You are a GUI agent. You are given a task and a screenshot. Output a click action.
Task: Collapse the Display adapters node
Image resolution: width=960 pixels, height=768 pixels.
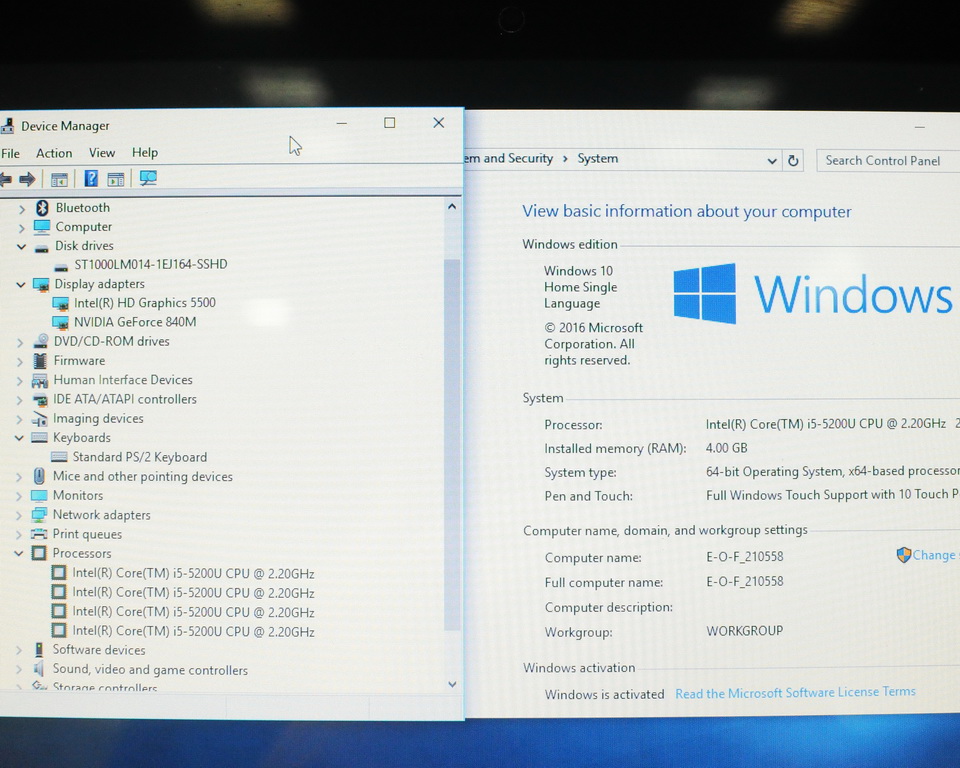[21, 285]
